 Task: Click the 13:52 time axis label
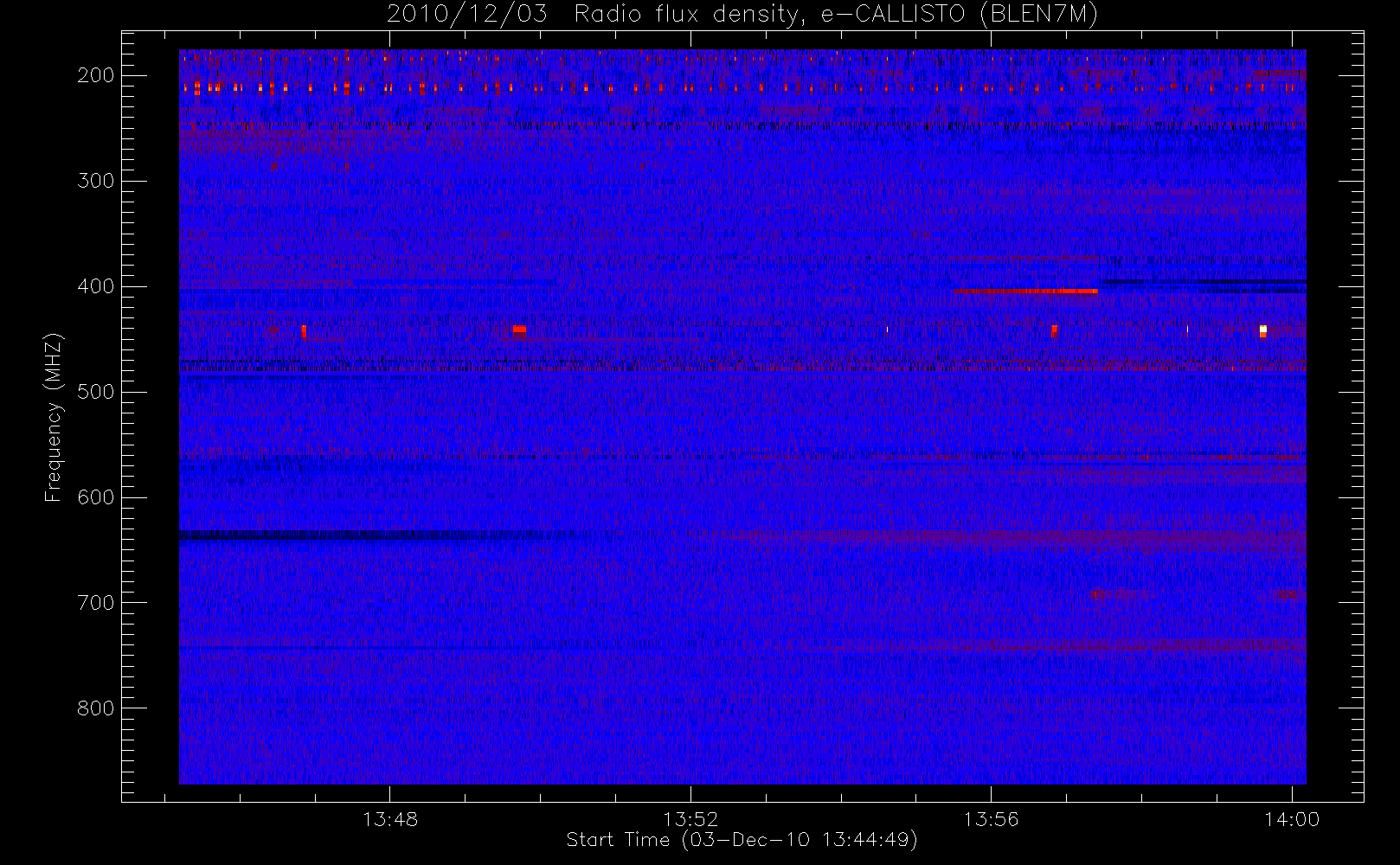pos(690,818)
